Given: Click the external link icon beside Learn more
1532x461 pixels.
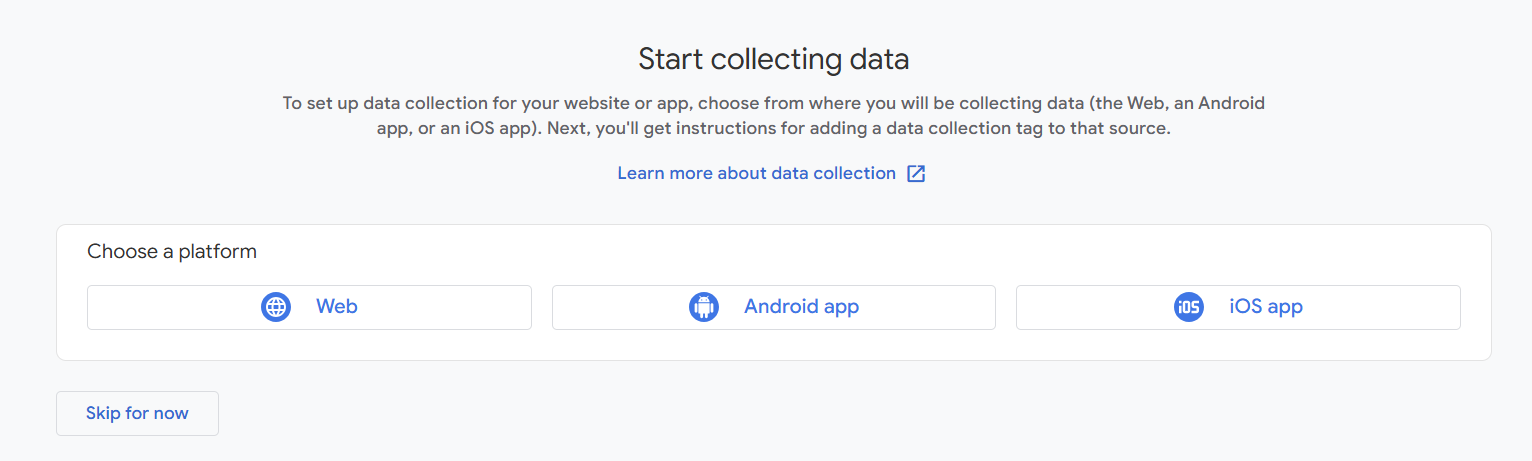Looking at the screenshot, I should [916, 174].
